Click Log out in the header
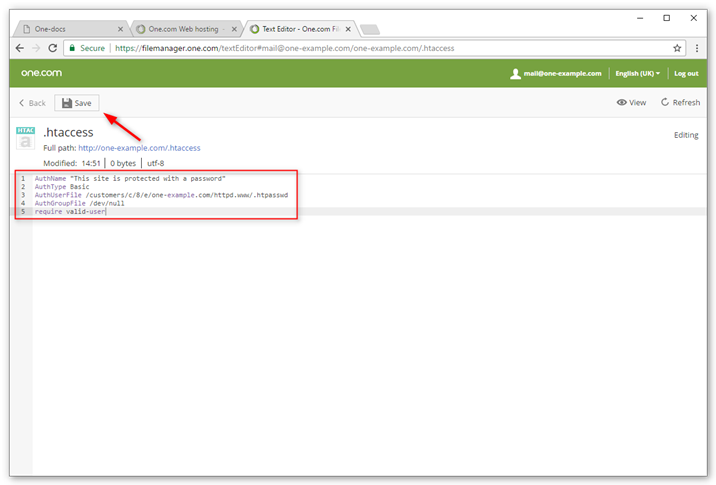716x485 pixels. tap(686, 74)
